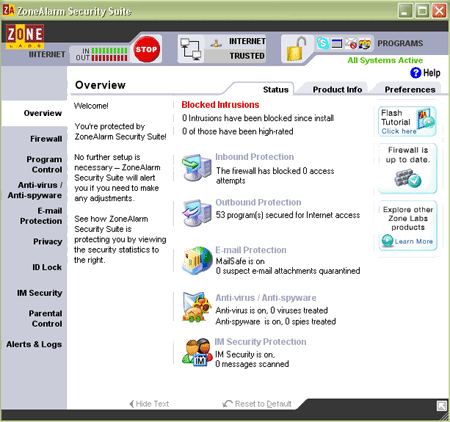Viewport: 450px width, 422px height.
Task: Click the E-mail Protection heading link
Action: tap(251, 250)
